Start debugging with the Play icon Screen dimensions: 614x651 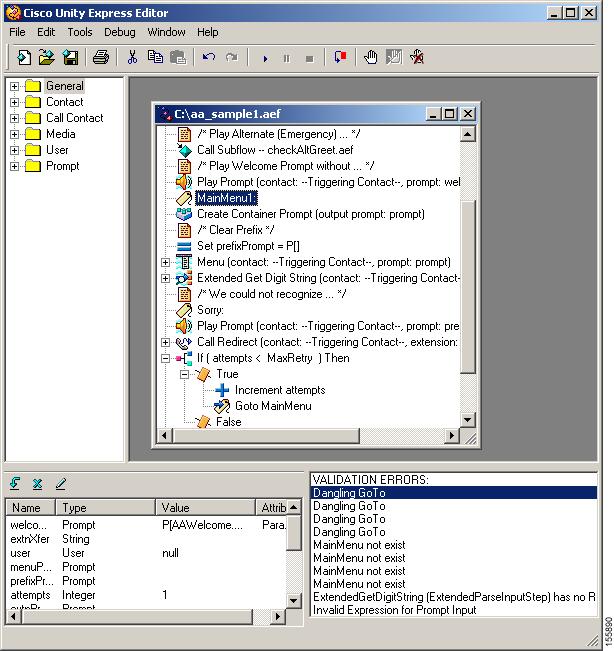265,59
